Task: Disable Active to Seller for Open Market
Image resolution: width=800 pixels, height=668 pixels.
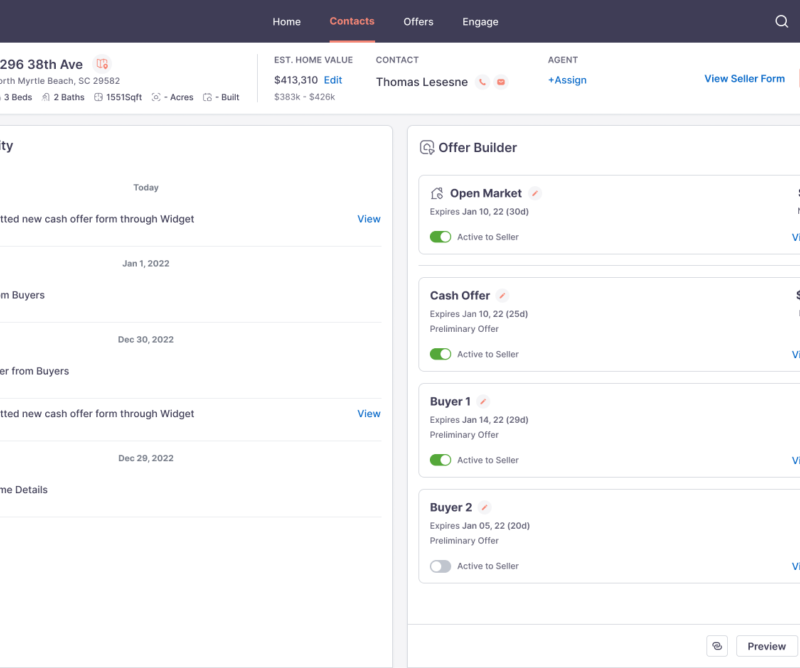Action: (x=440, y=237)
